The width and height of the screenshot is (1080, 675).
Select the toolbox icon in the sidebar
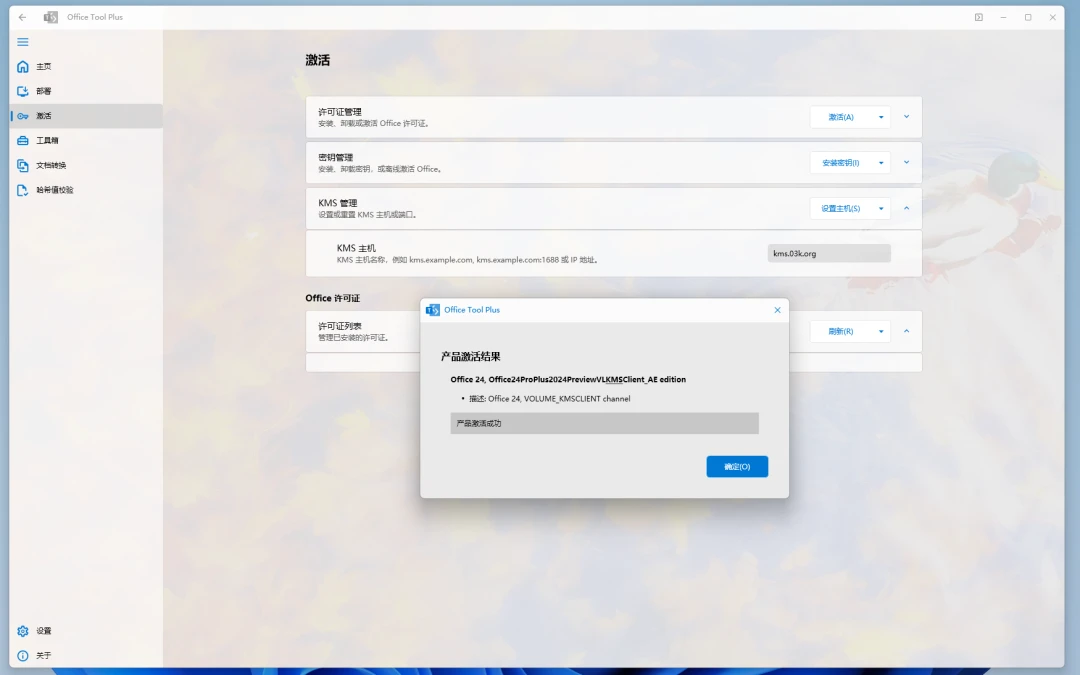(x=23, y=141)
